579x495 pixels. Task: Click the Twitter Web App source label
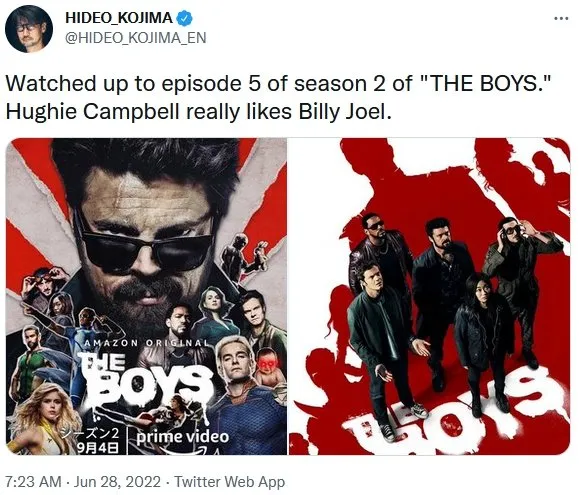[x=230, y=482]
